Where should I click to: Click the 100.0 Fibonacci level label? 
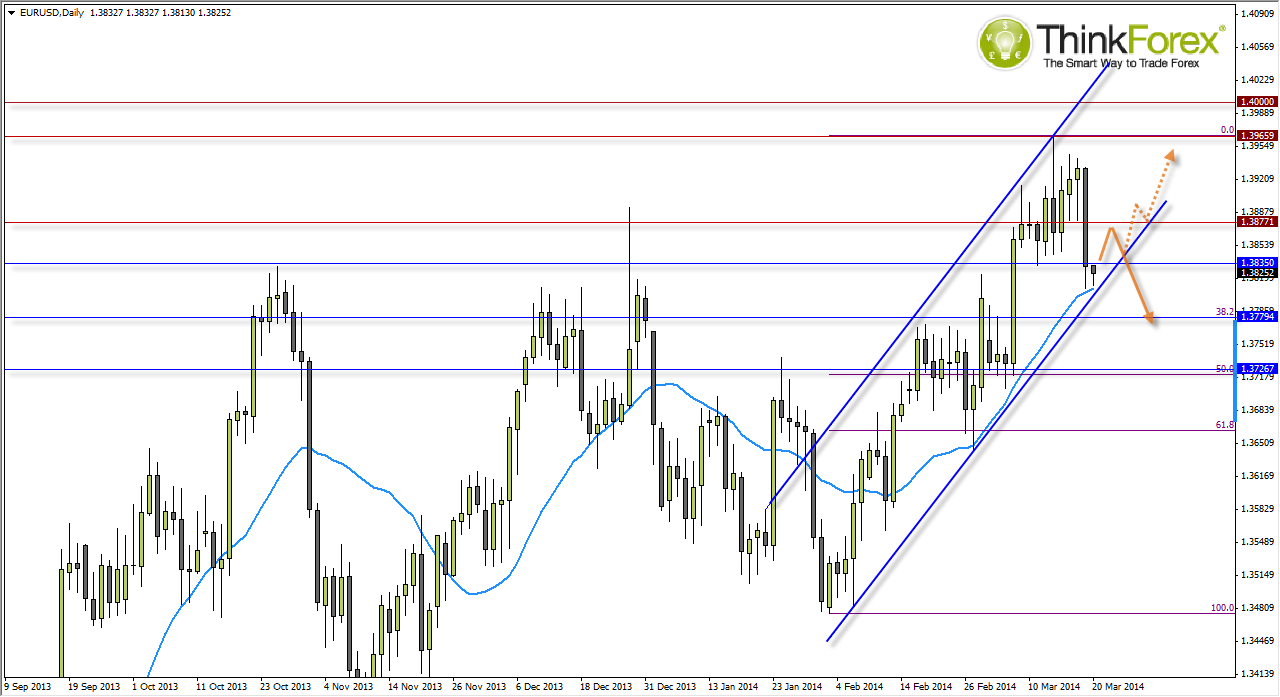click(1223, 608)
